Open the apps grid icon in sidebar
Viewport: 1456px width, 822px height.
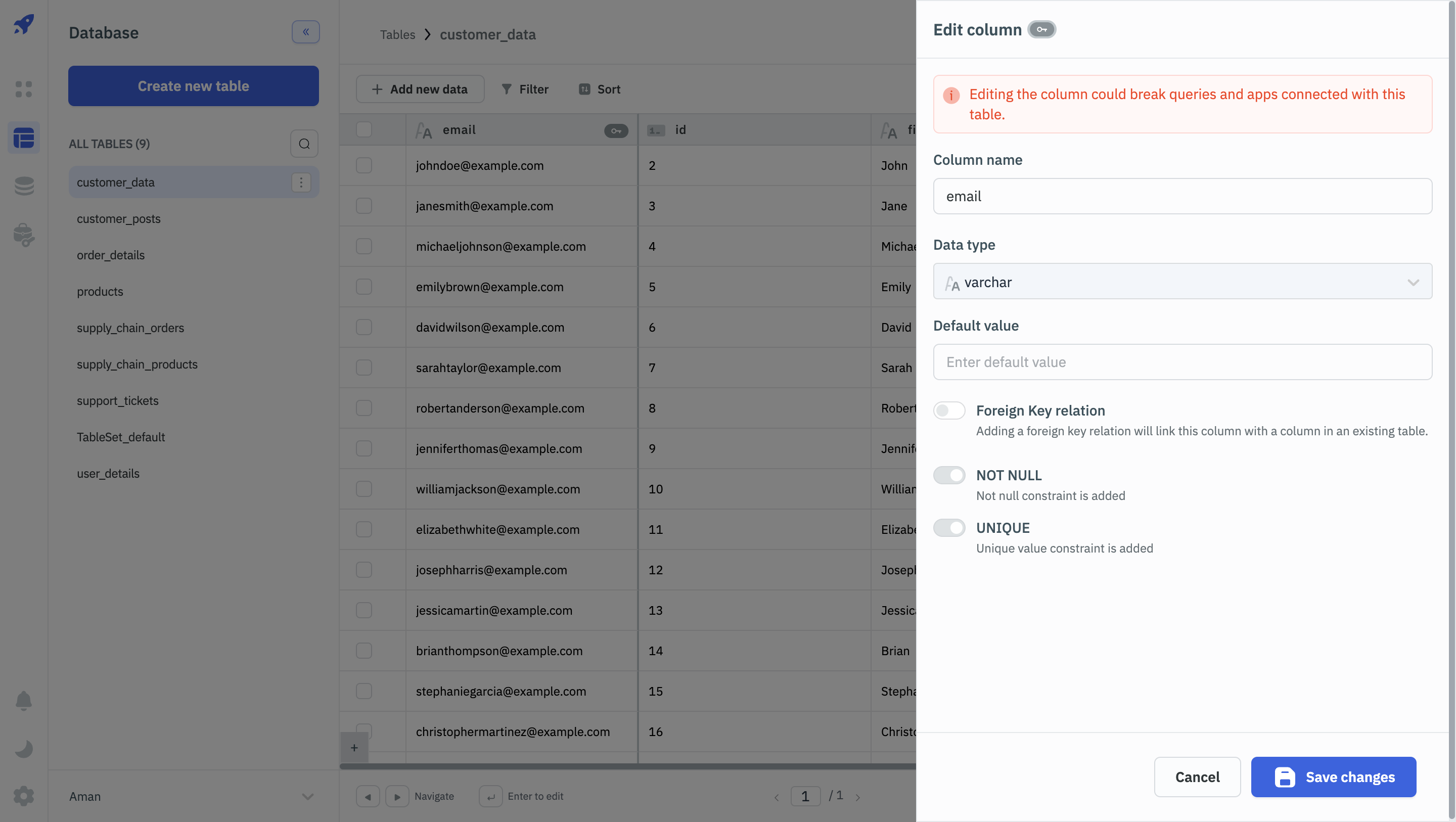coord(24,89)
